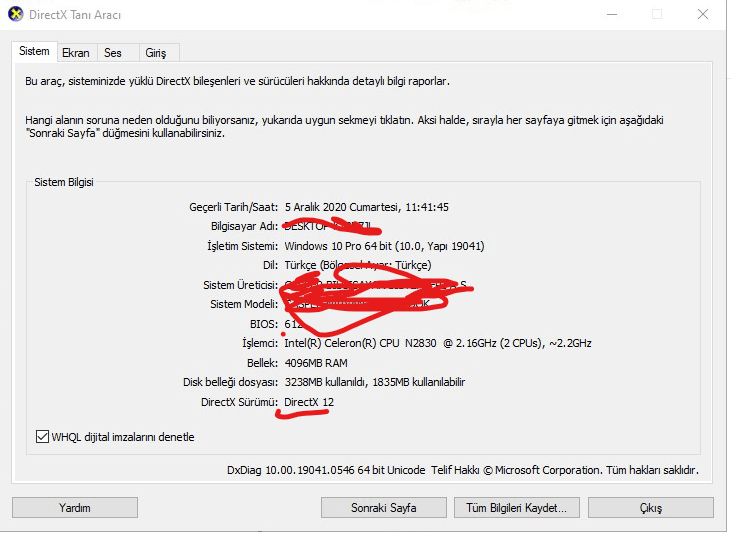Image resolution: width=731 pixels, height=533 pixels.
Task: Click the Geçerli Tarih/Saat label
Action: [x=234, y=207]
